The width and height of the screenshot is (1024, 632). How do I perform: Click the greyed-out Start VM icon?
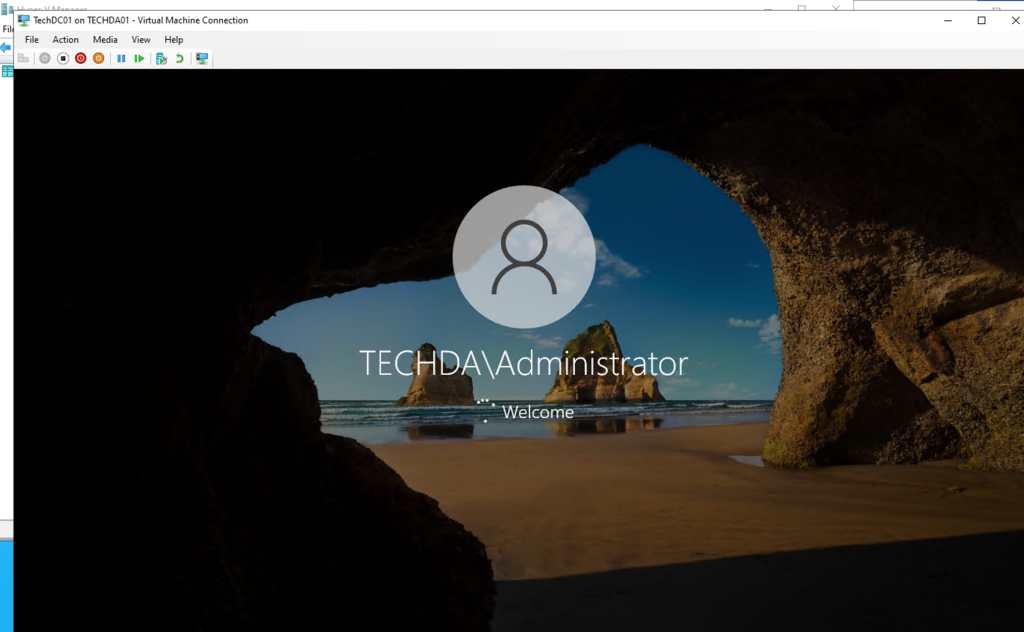[44, 59]
